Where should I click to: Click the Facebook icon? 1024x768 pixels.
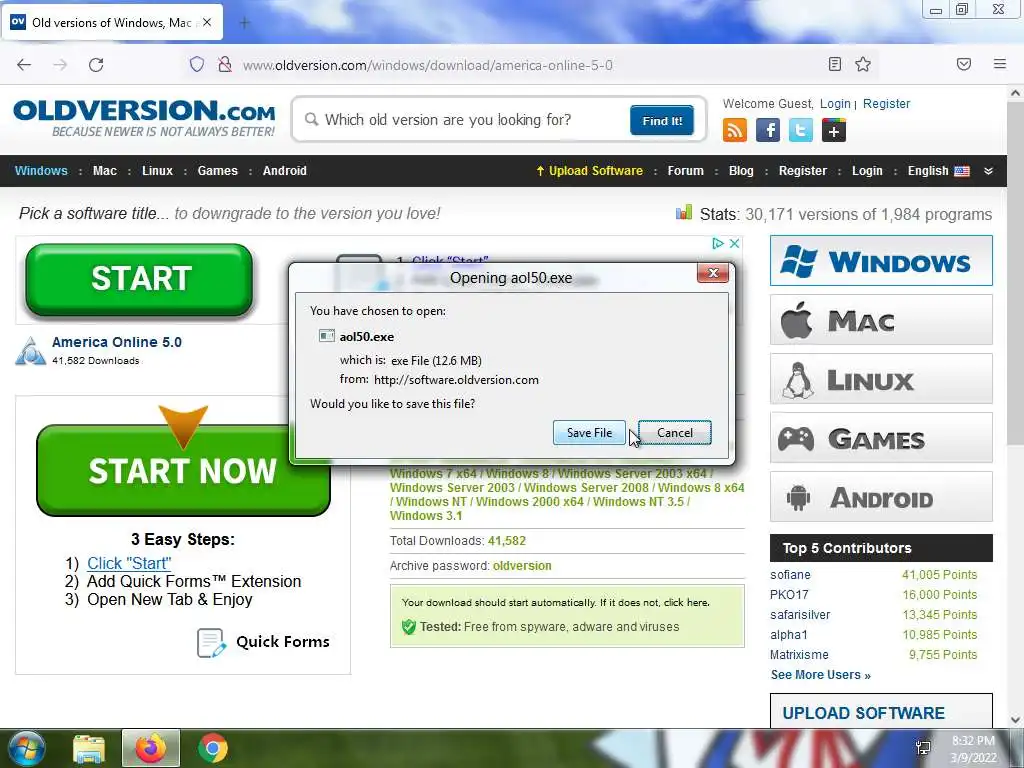click(768, 130)
